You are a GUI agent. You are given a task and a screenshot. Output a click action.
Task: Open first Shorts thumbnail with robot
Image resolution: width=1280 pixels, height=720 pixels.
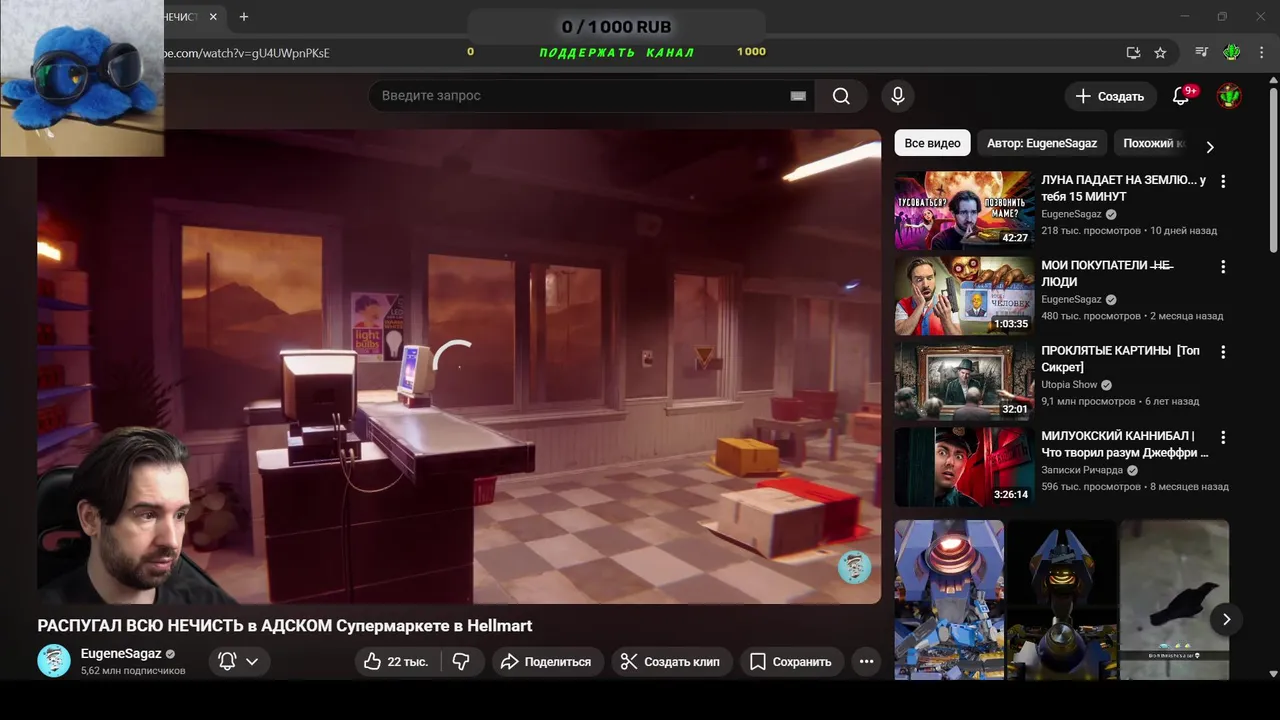949,600
